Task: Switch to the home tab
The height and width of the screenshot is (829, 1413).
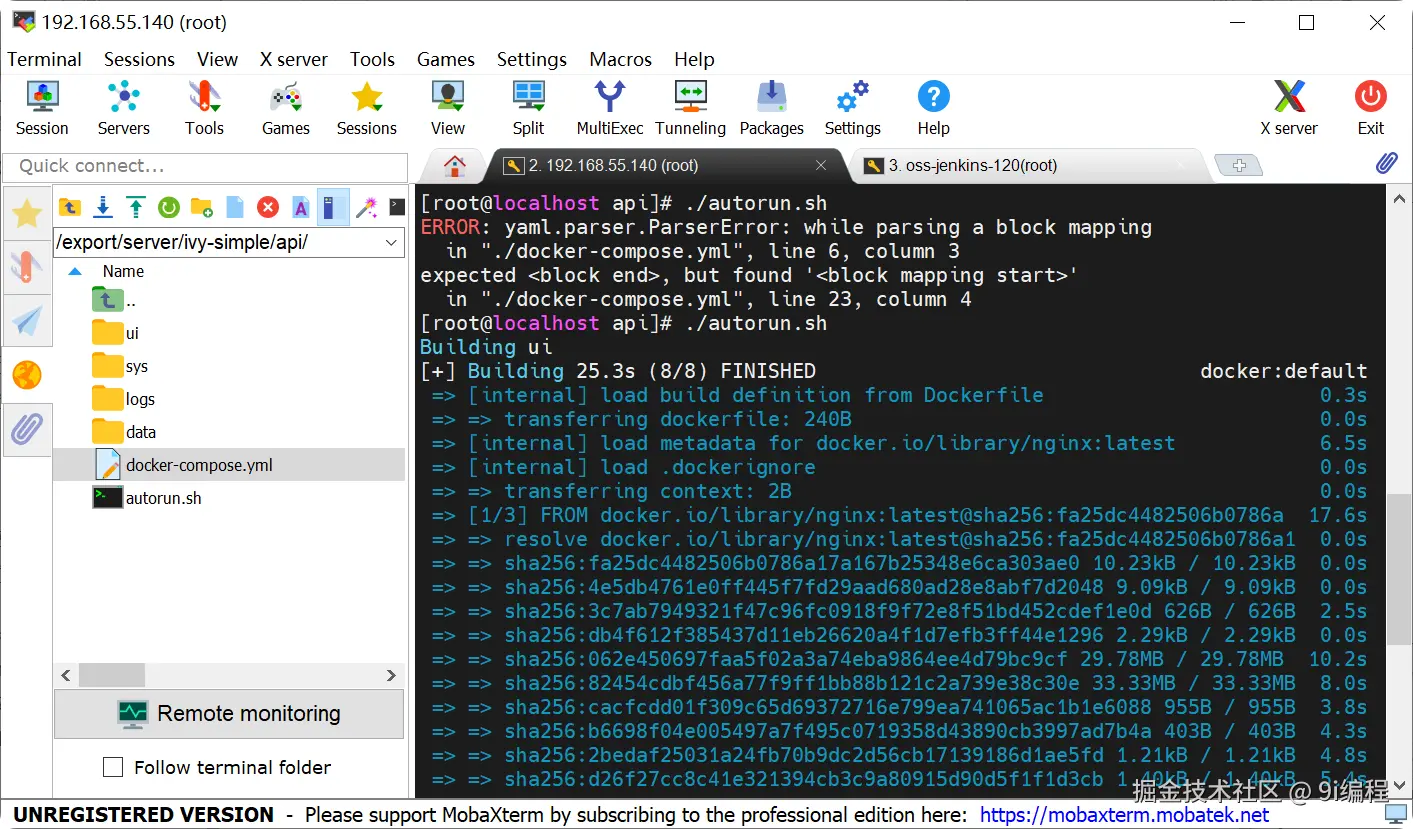Action: tap(455, 166)
